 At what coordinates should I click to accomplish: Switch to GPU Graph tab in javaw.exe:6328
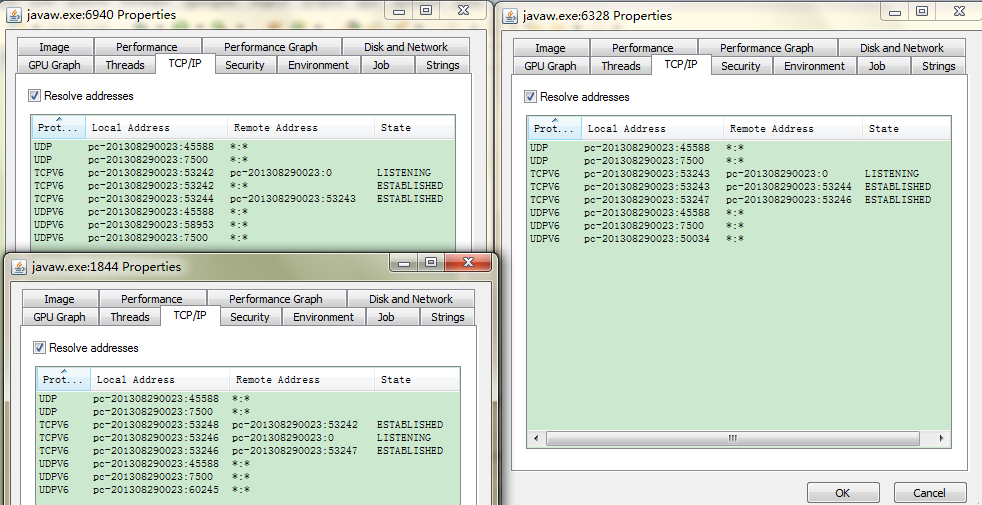[x=550, y=66]
